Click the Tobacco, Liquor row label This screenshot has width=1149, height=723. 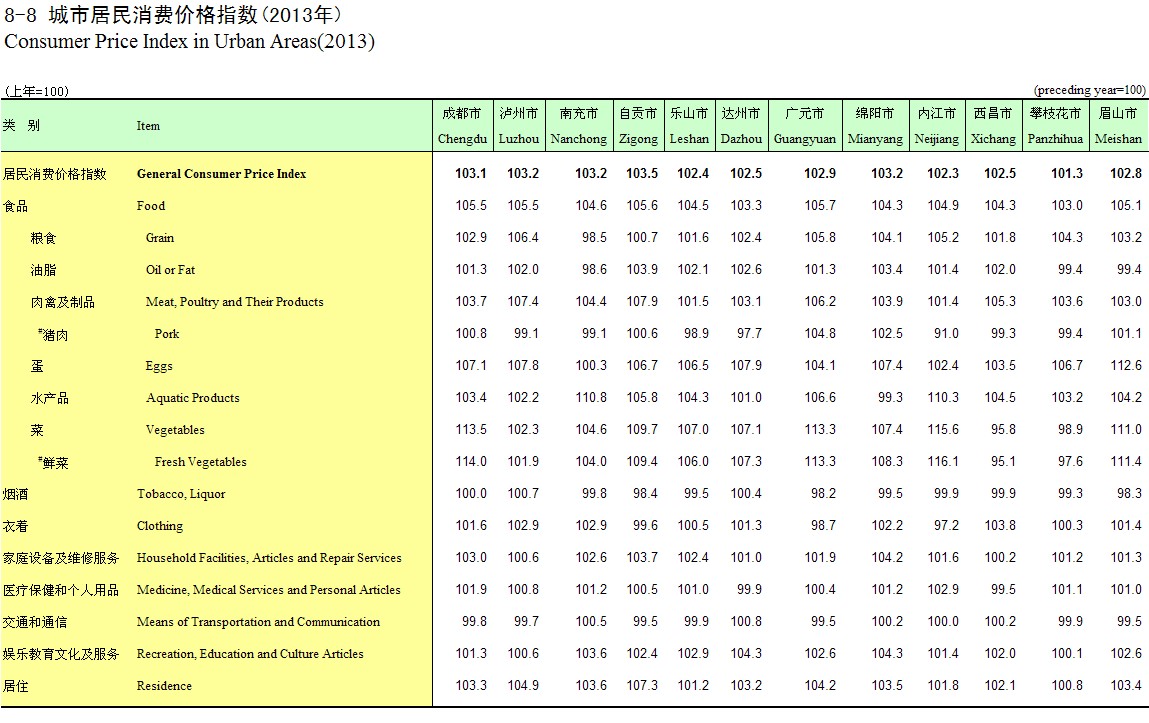181,494
